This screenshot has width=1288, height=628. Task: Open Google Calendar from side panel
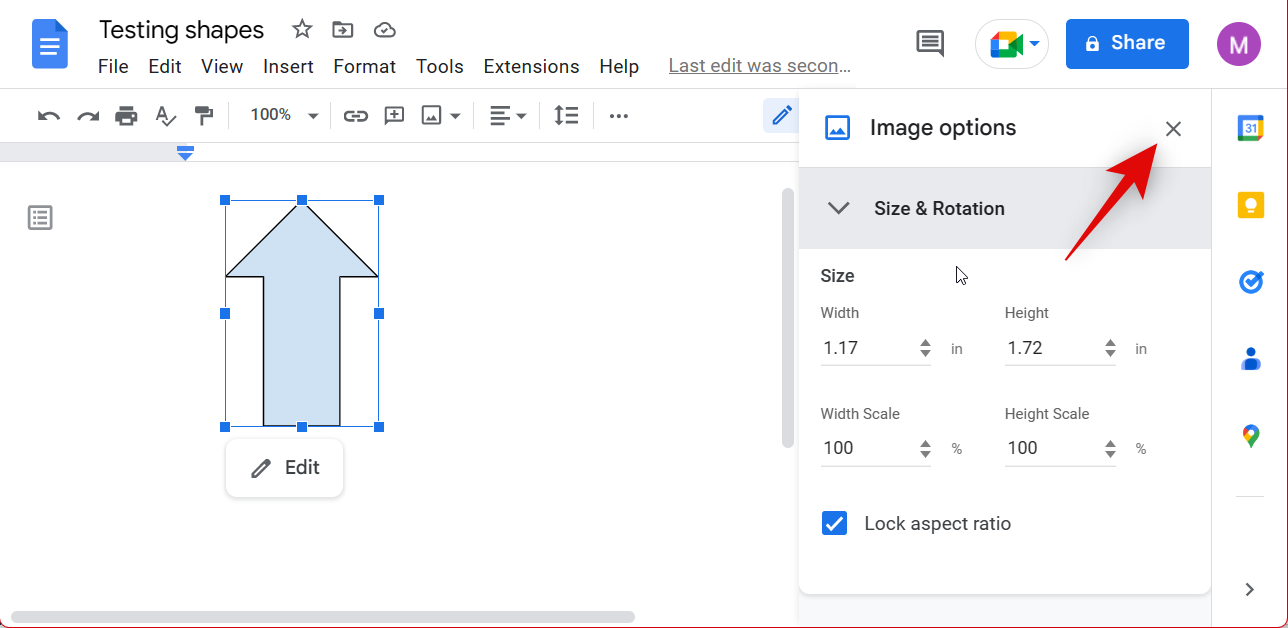click(x=1250, y=128)
